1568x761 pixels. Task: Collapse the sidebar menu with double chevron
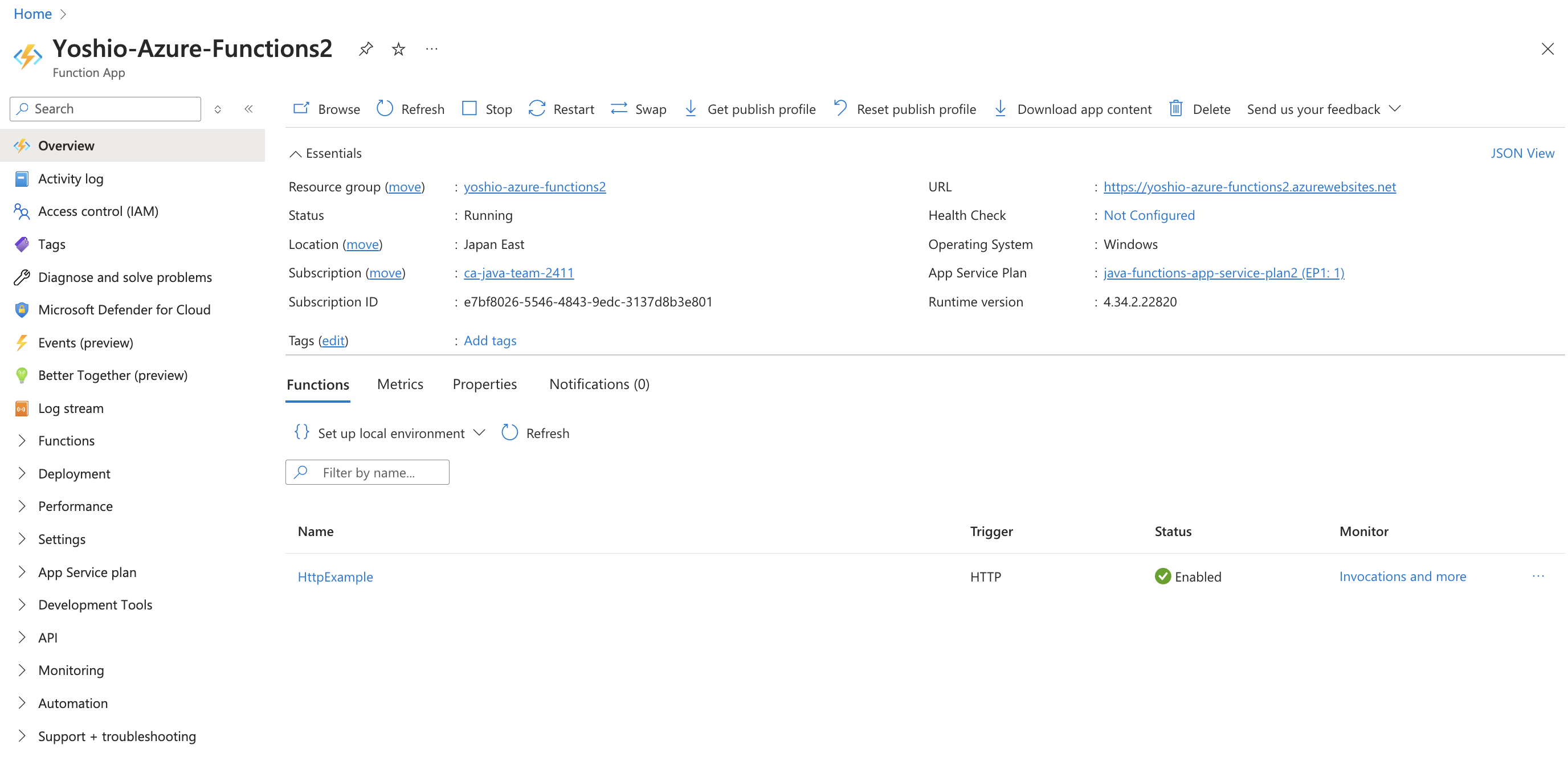(248, 109)
